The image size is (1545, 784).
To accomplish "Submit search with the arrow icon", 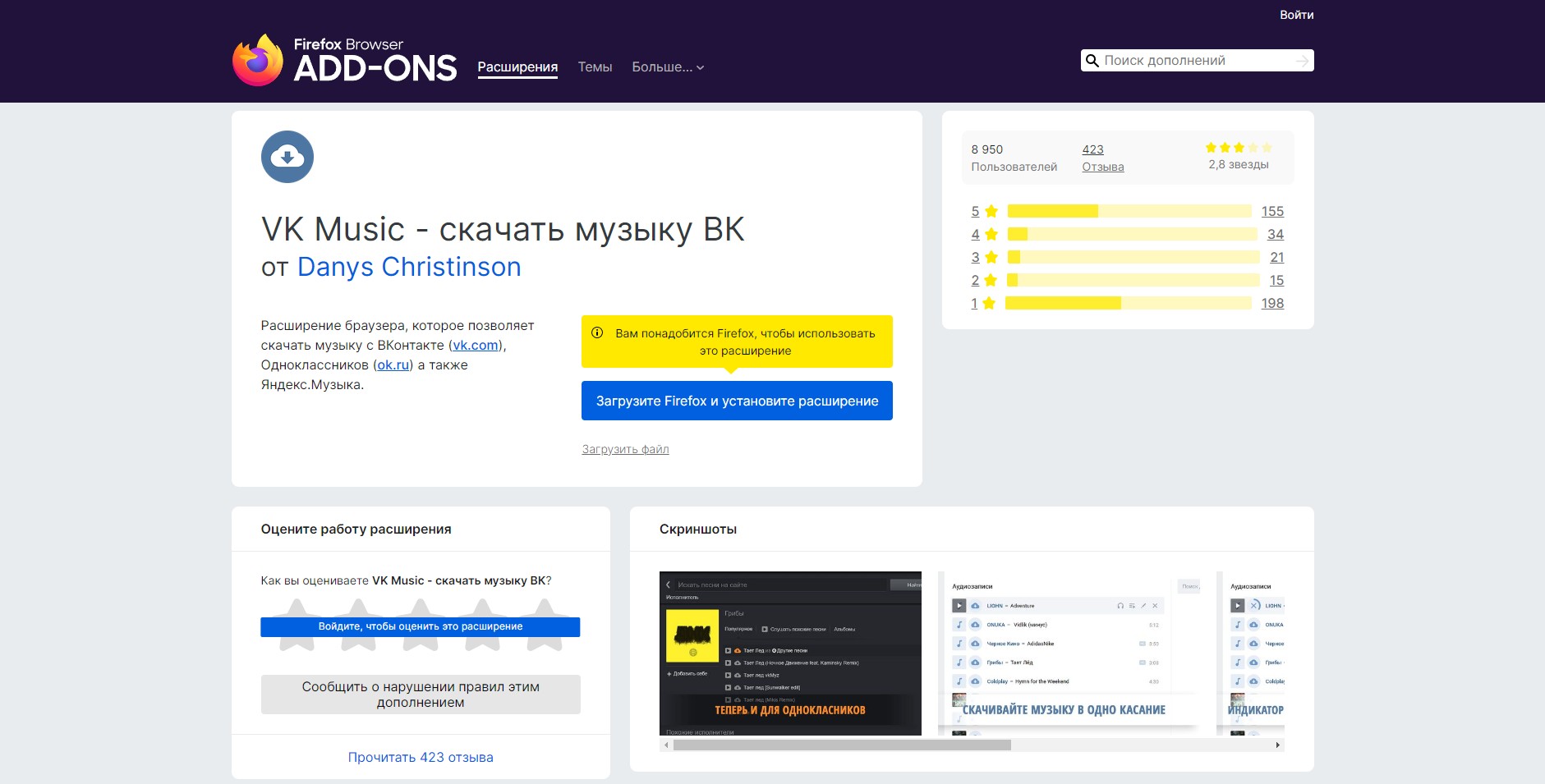I will pos(1302,61).
